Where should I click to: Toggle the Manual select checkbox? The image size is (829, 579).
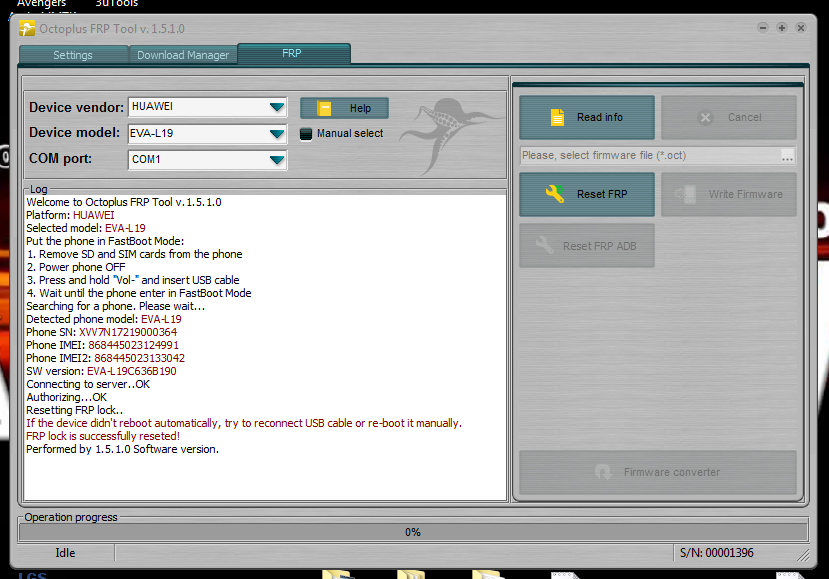(306, 134)
